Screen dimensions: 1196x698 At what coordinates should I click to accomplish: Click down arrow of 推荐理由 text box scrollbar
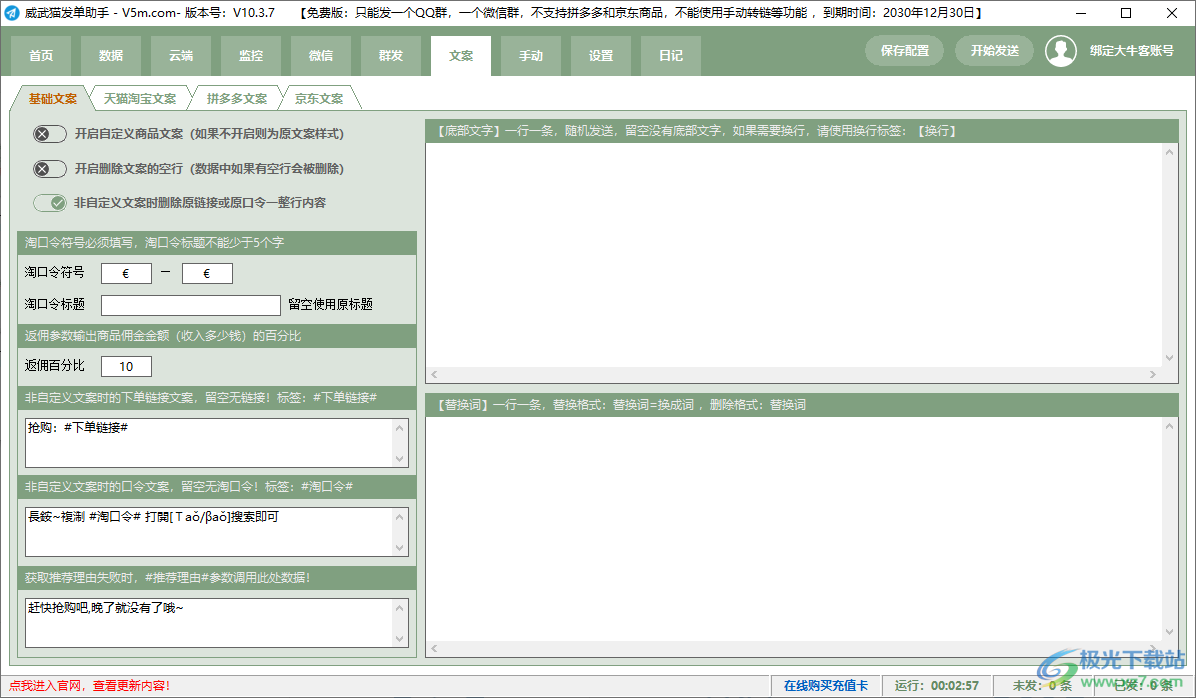point(400,638)
